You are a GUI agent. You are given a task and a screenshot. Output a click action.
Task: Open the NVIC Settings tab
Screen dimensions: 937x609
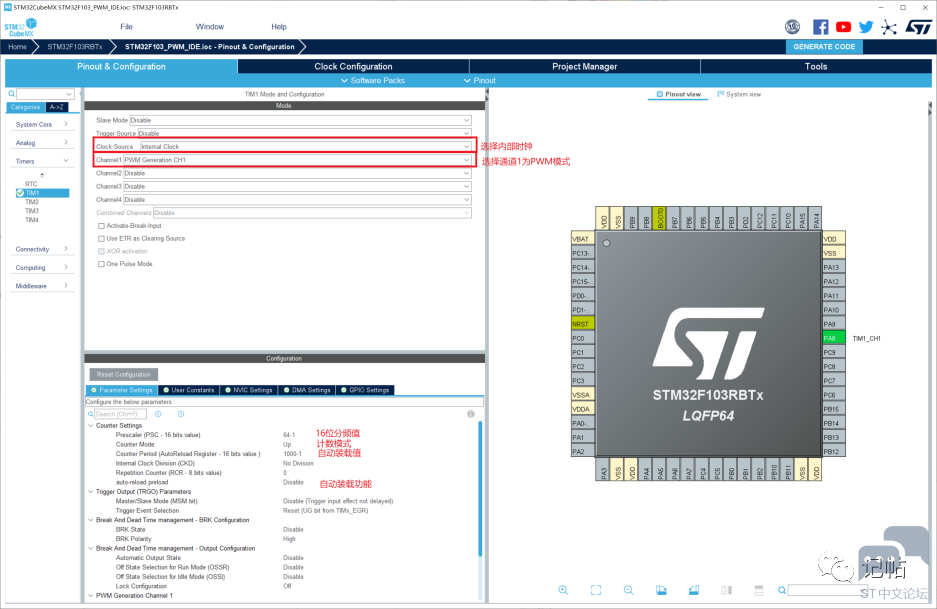[248, 390]
